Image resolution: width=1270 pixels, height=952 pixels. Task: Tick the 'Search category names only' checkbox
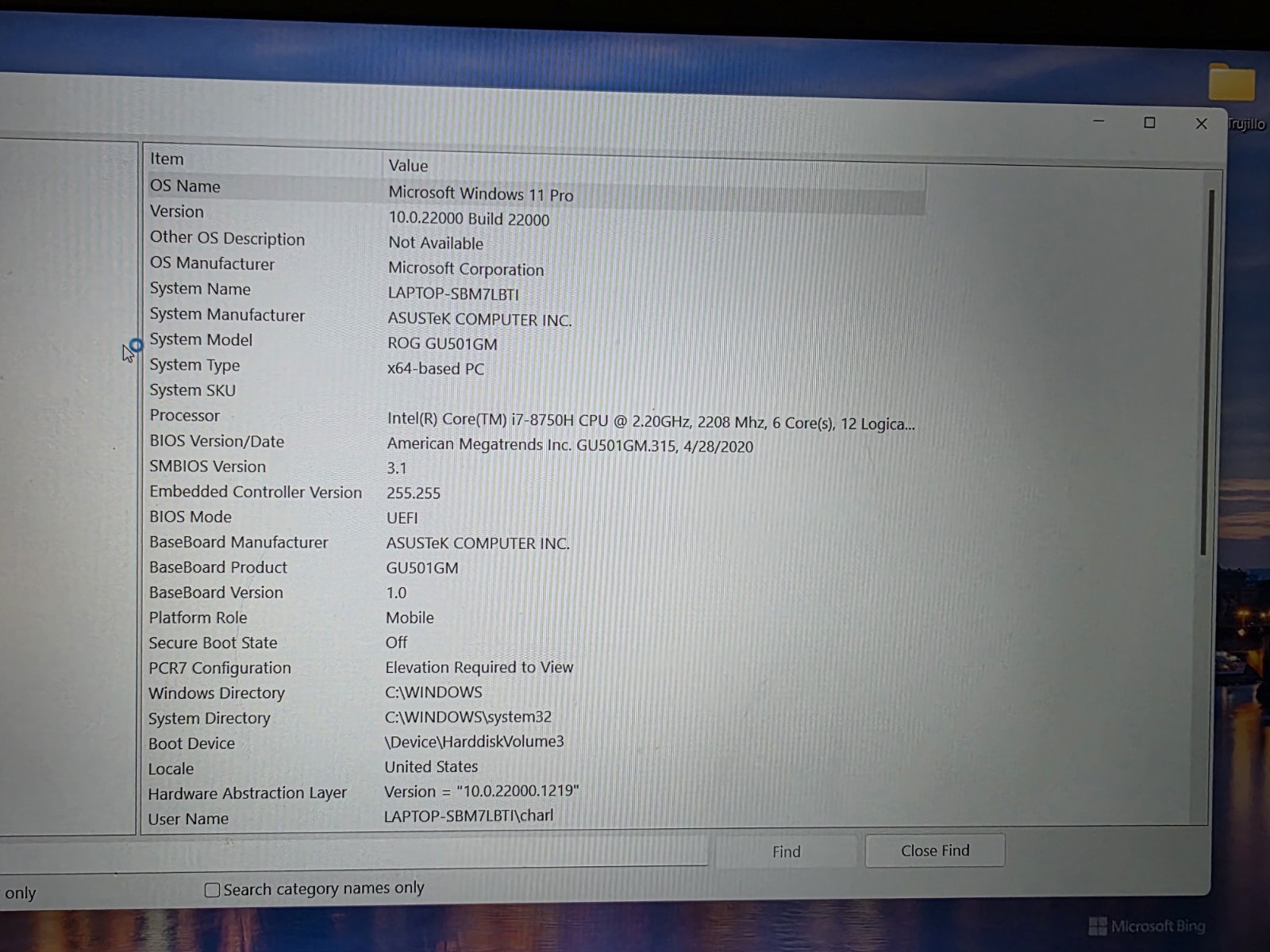[212, 890]
